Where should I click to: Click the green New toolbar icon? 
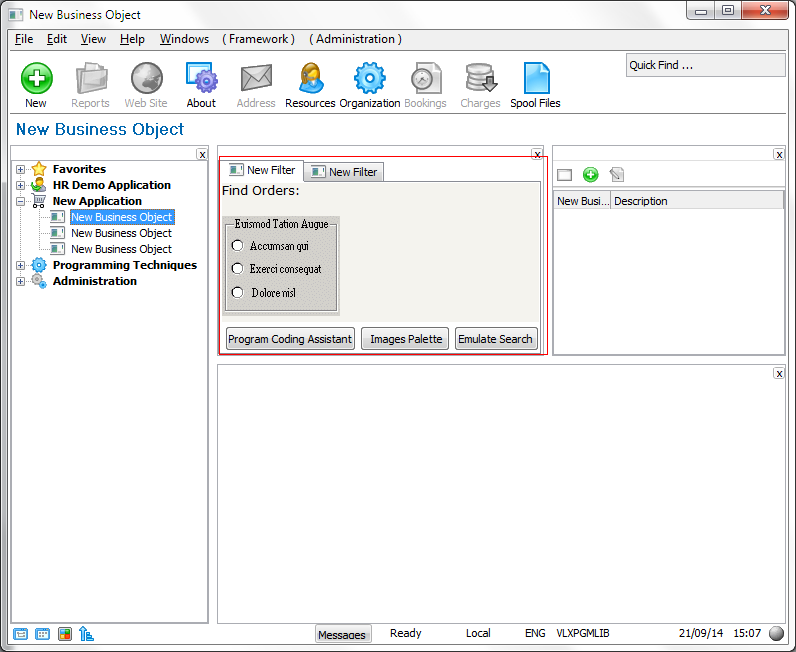pyautogui.click(x=36, y=78)
